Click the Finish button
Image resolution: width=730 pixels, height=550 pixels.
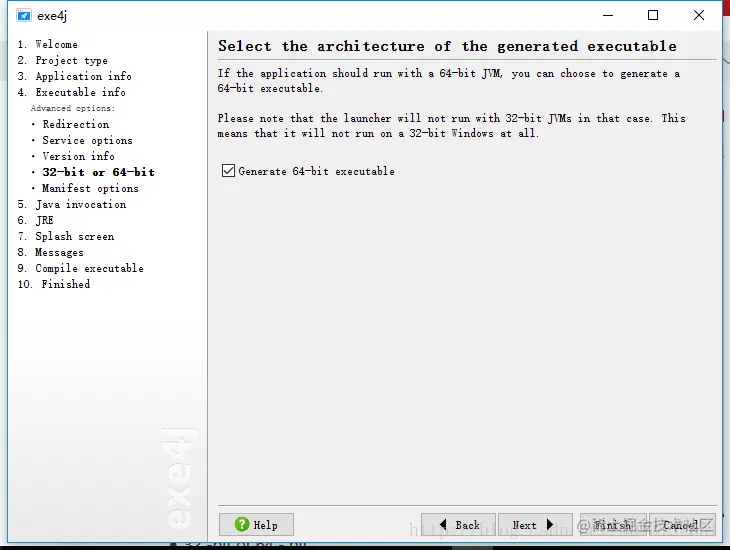[x=613, y=524]
